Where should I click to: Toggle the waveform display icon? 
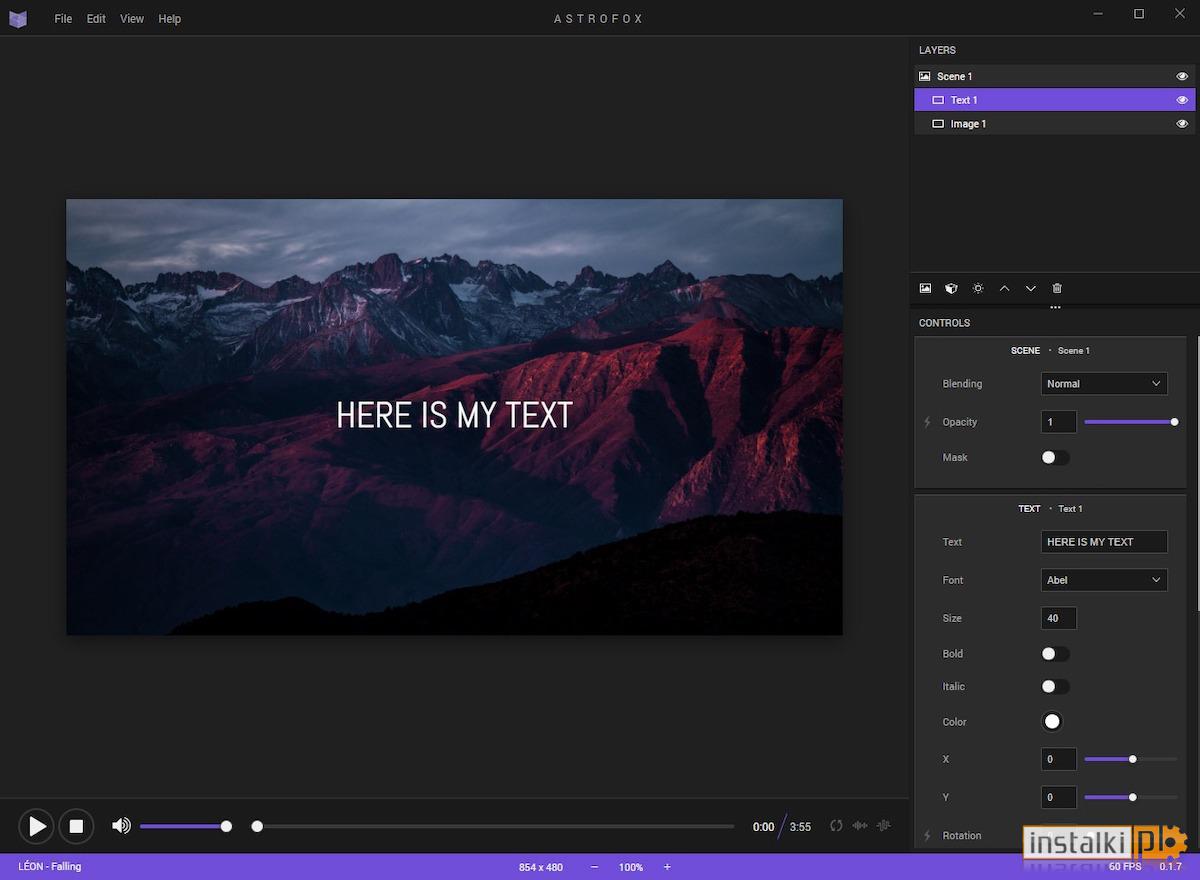coord(860,826)
